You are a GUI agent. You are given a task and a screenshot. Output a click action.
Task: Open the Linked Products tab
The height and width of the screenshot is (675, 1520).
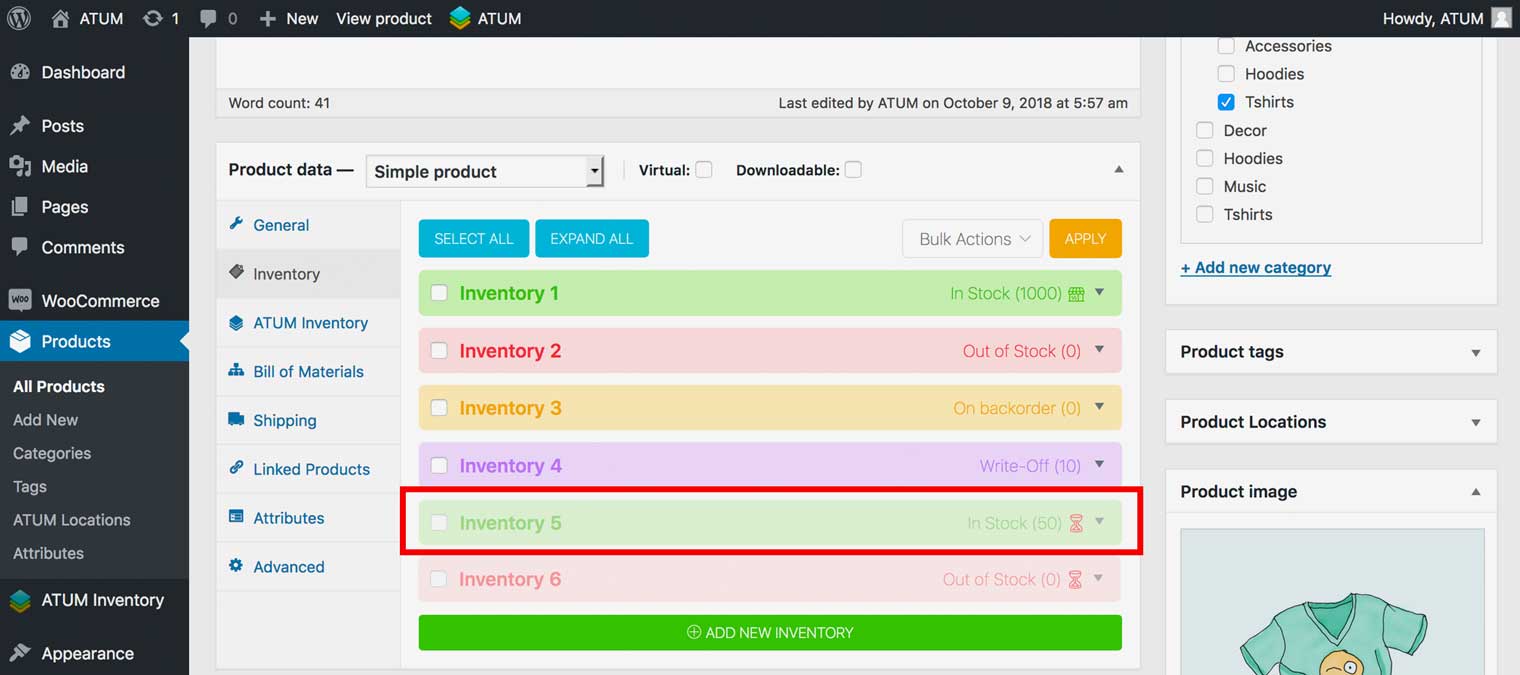pos(311,469)
